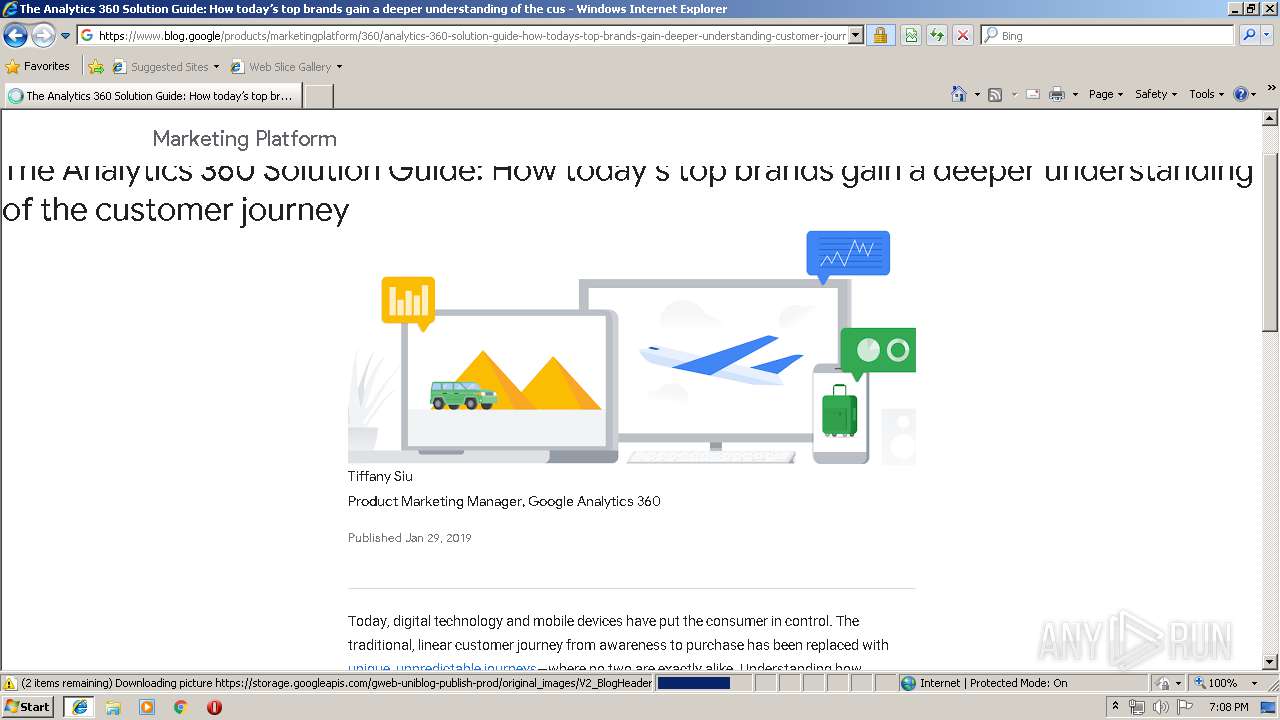Click the page scroll up arrow

coord(1270,118)
